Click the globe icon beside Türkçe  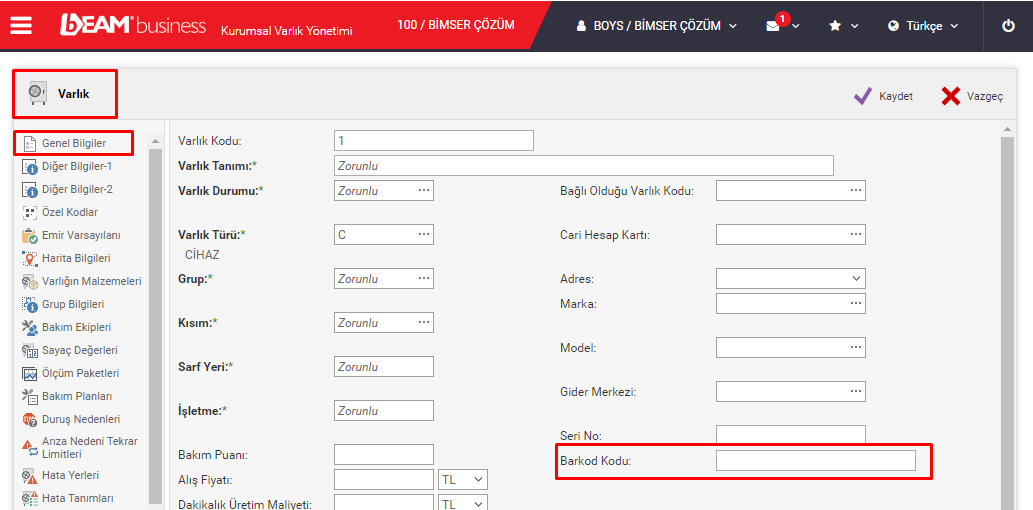tap(893, 26)
